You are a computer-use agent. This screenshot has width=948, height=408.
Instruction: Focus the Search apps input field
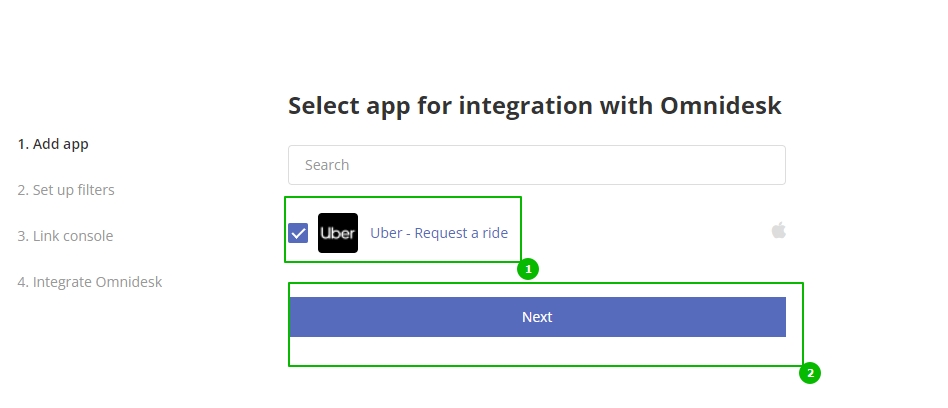[x=537, y=165]
